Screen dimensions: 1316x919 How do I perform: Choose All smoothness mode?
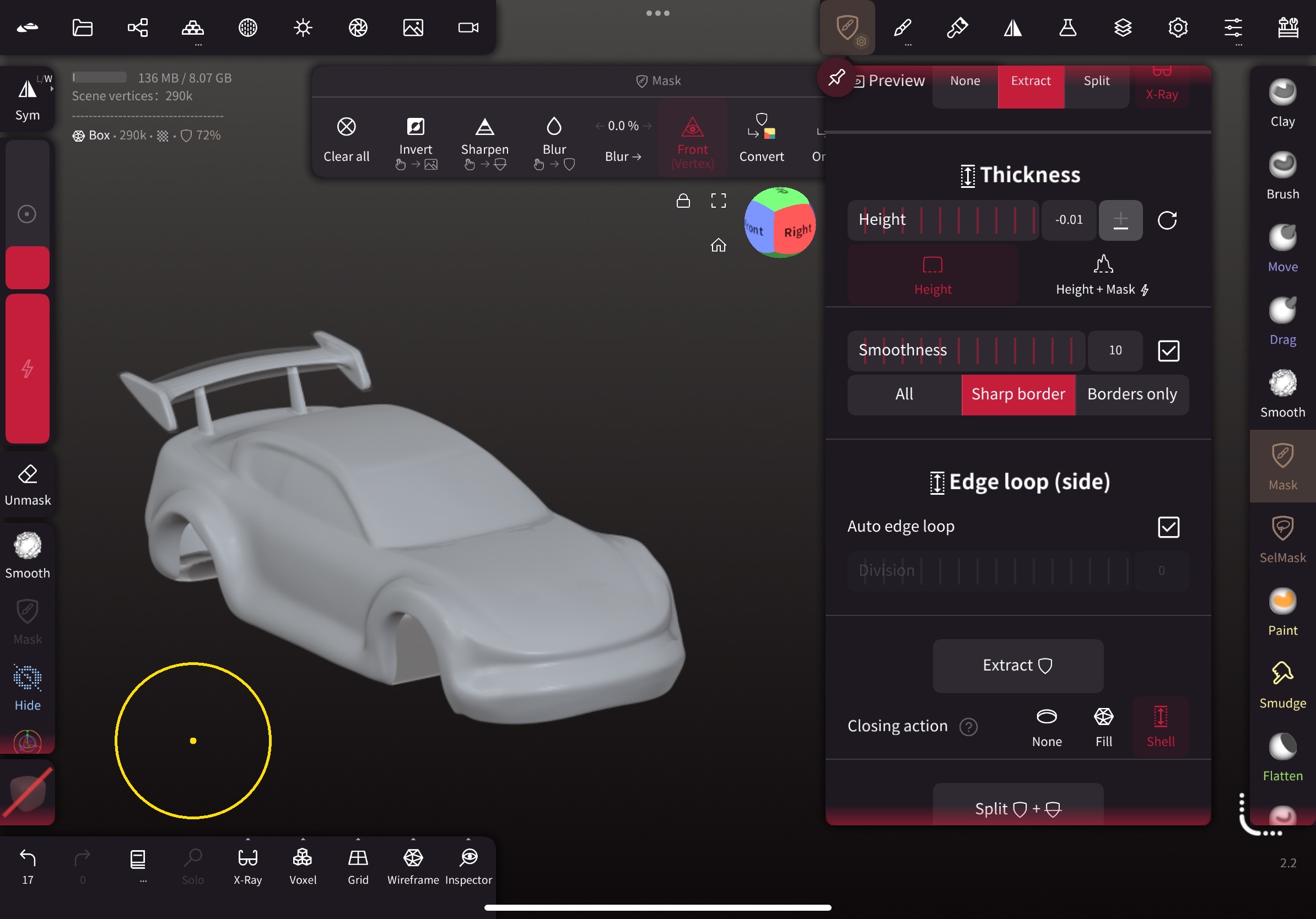click(904, 394)
